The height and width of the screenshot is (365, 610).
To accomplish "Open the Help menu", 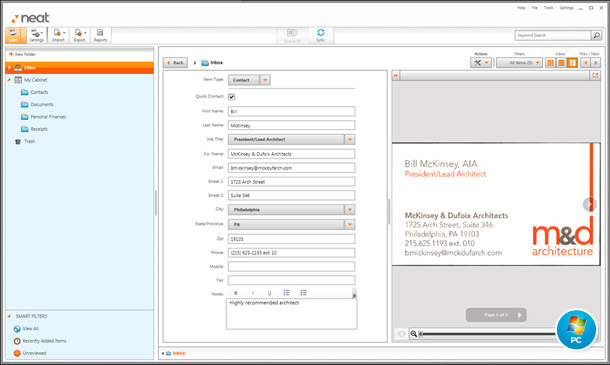I will 521,8.
